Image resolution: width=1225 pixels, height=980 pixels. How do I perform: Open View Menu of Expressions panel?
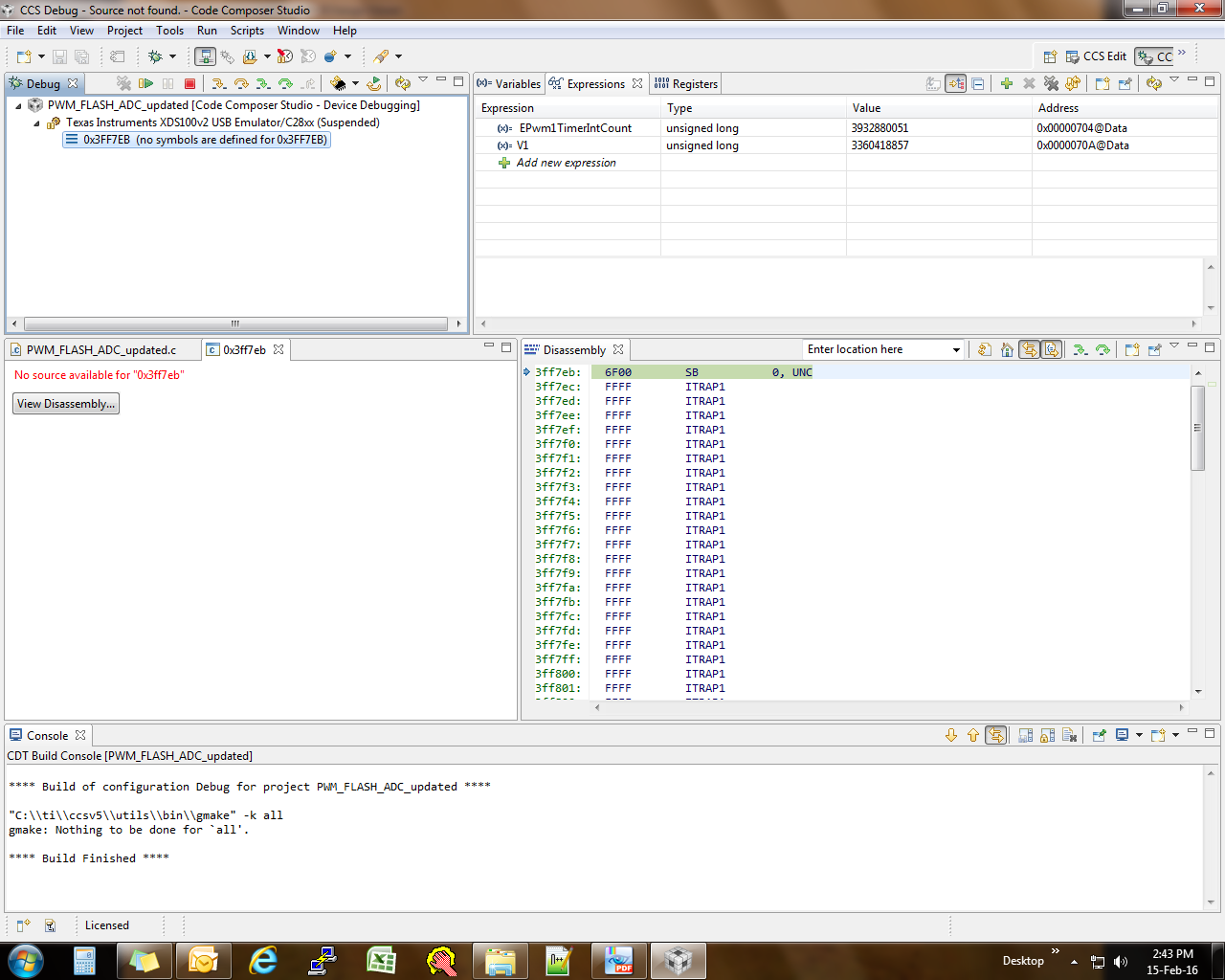click(x=1174, y=80)
